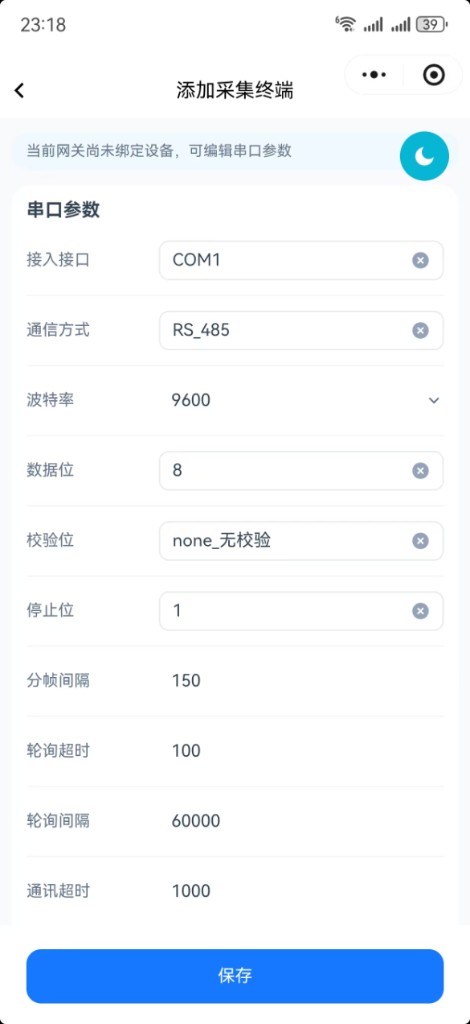Edit the 通讯超时 value 1000
This screenshot has width=470, height=1024.
191,891
